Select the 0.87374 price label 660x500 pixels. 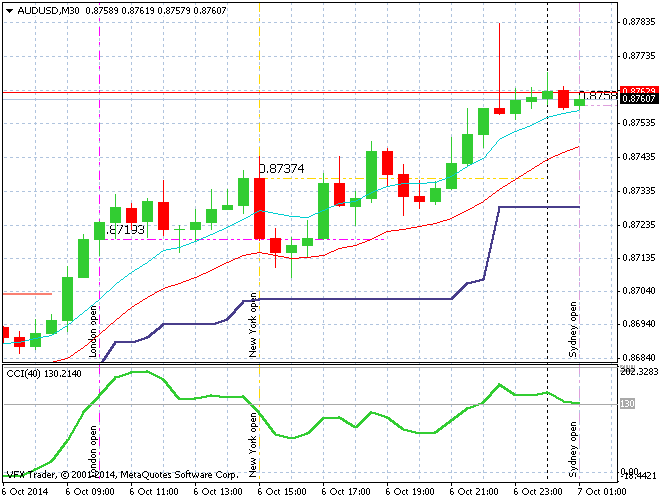tap(281, 170)
